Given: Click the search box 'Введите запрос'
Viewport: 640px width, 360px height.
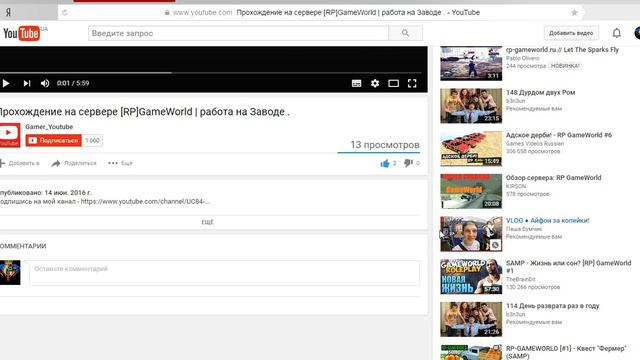Looking at the screenshot, I should pos(238,33).
